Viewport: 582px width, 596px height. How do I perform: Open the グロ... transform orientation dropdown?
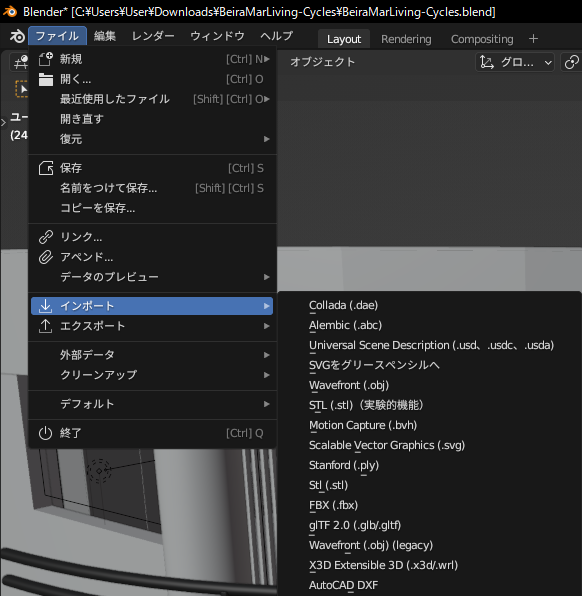[x=515, y=62]
